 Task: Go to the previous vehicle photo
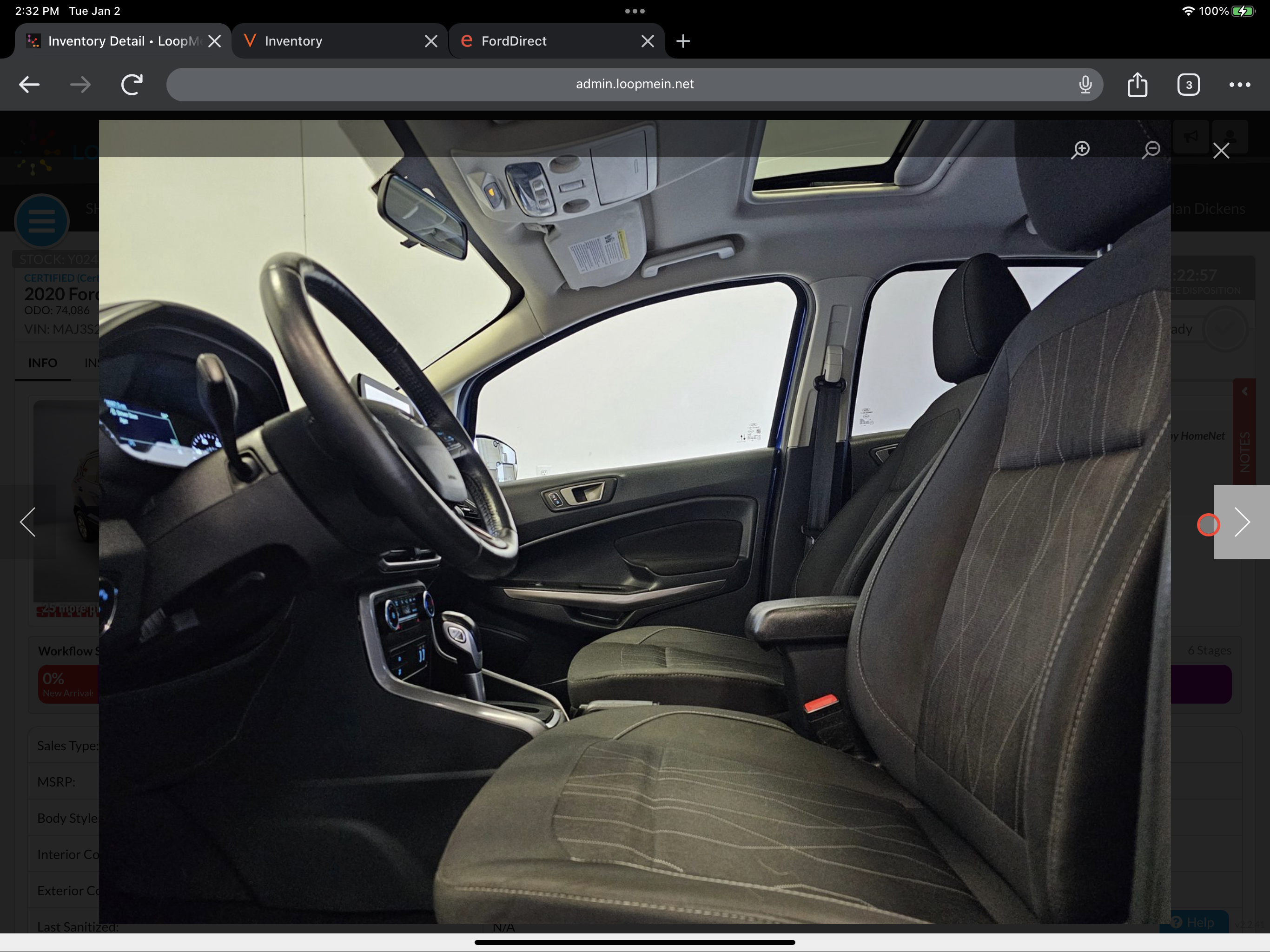(x=27, y=522)
